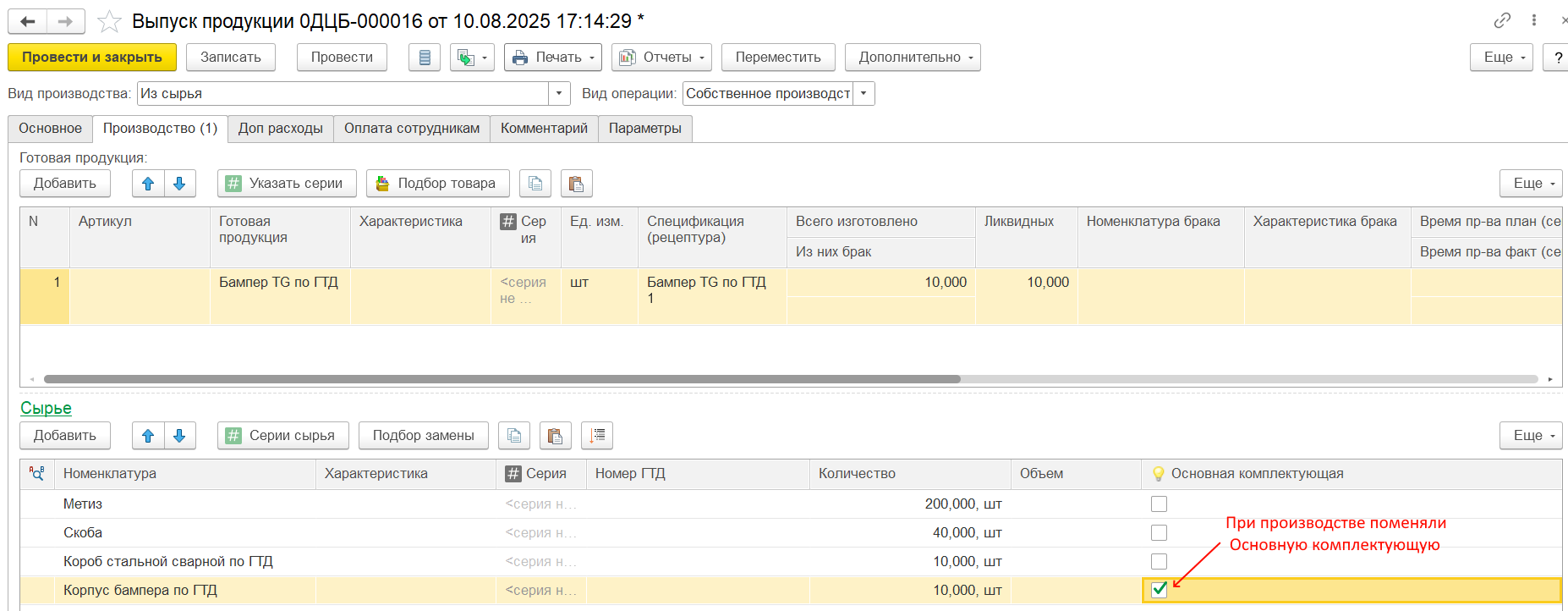
Task: Expand the Вид производства dropdown
Action: tap(559, 94)
